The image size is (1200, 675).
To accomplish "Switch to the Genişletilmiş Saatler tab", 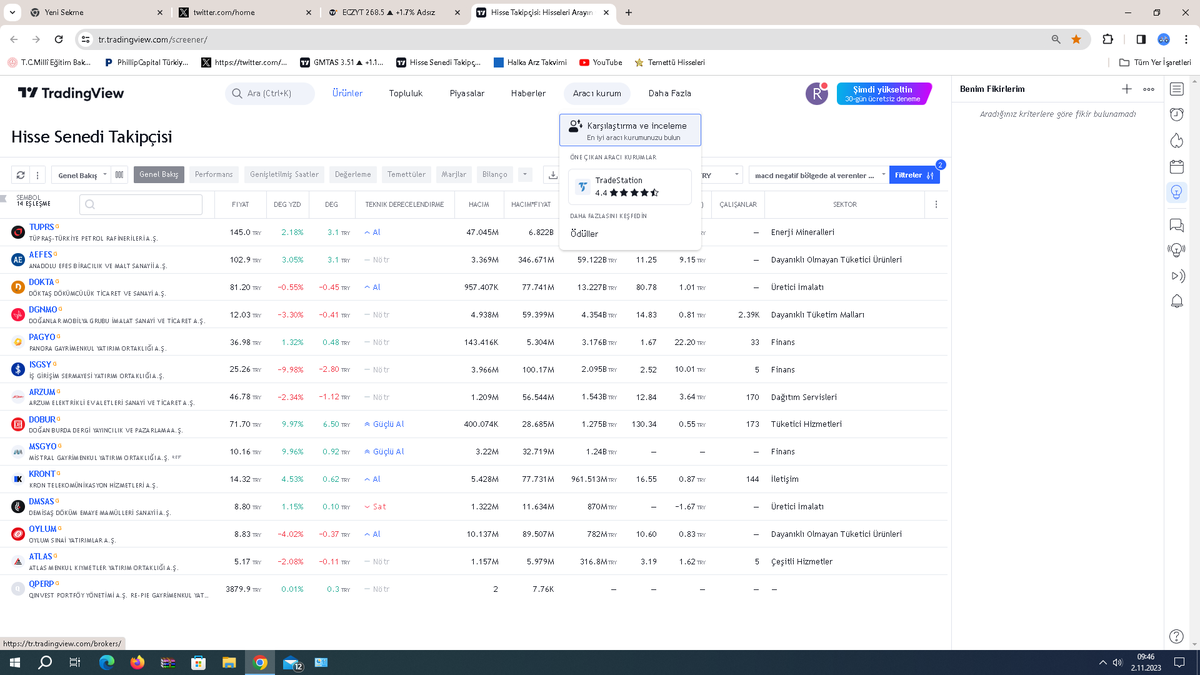I will click(284, 174).
